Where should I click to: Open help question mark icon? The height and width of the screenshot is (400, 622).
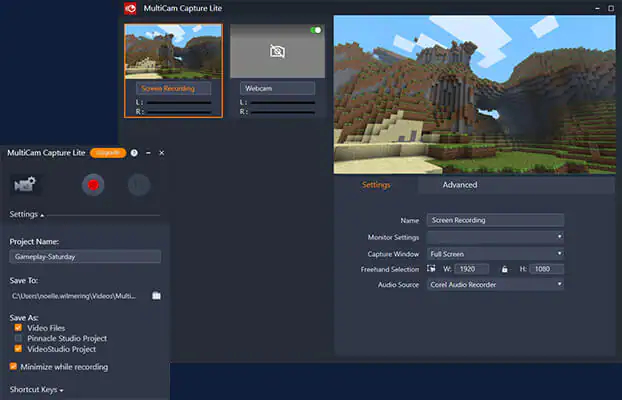click(134, 153)
